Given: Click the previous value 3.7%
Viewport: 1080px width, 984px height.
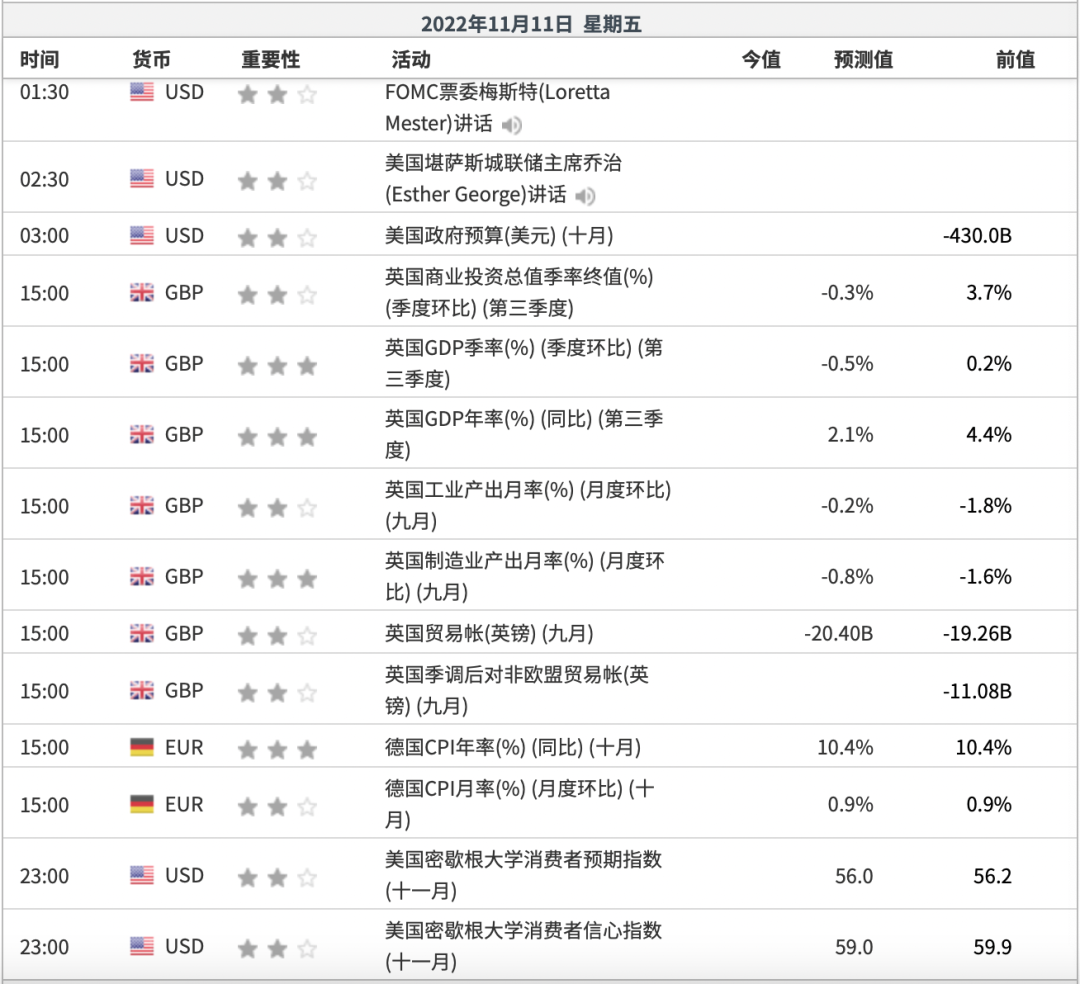Looking at the screenshot, I should click(x=989, y=293).
